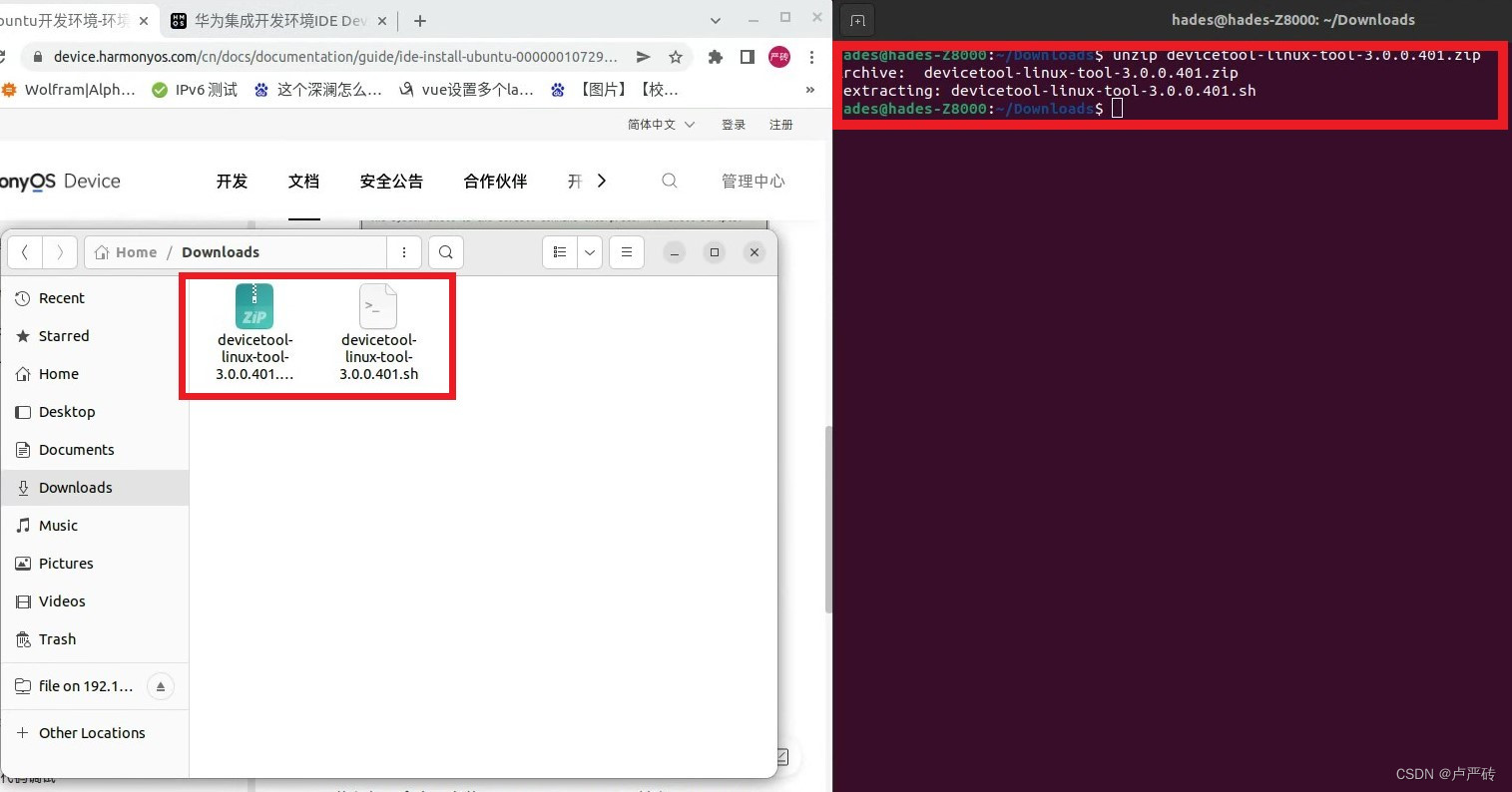Screen dimensions: 1512x792
Task: Select Music in sidebar
Action: pos(95,526)
